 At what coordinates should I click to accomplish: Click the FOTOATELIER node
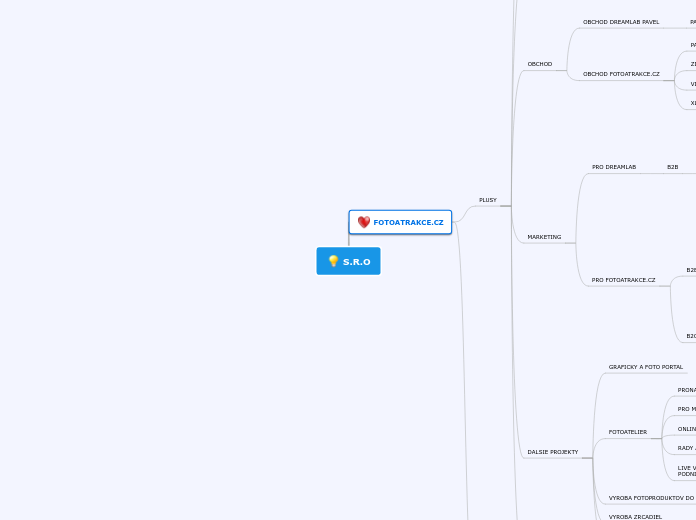[628, 432]
